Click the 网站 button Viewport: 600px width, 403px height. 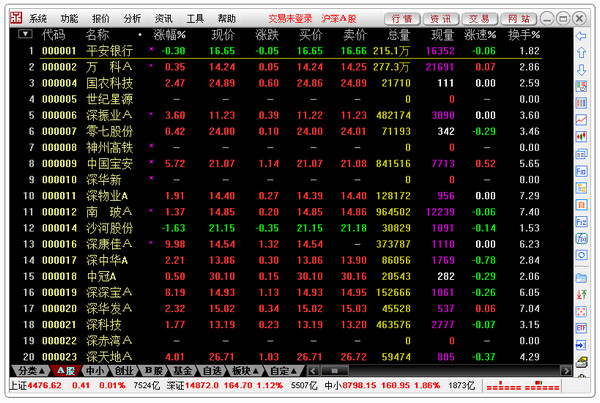coord(519,18)
